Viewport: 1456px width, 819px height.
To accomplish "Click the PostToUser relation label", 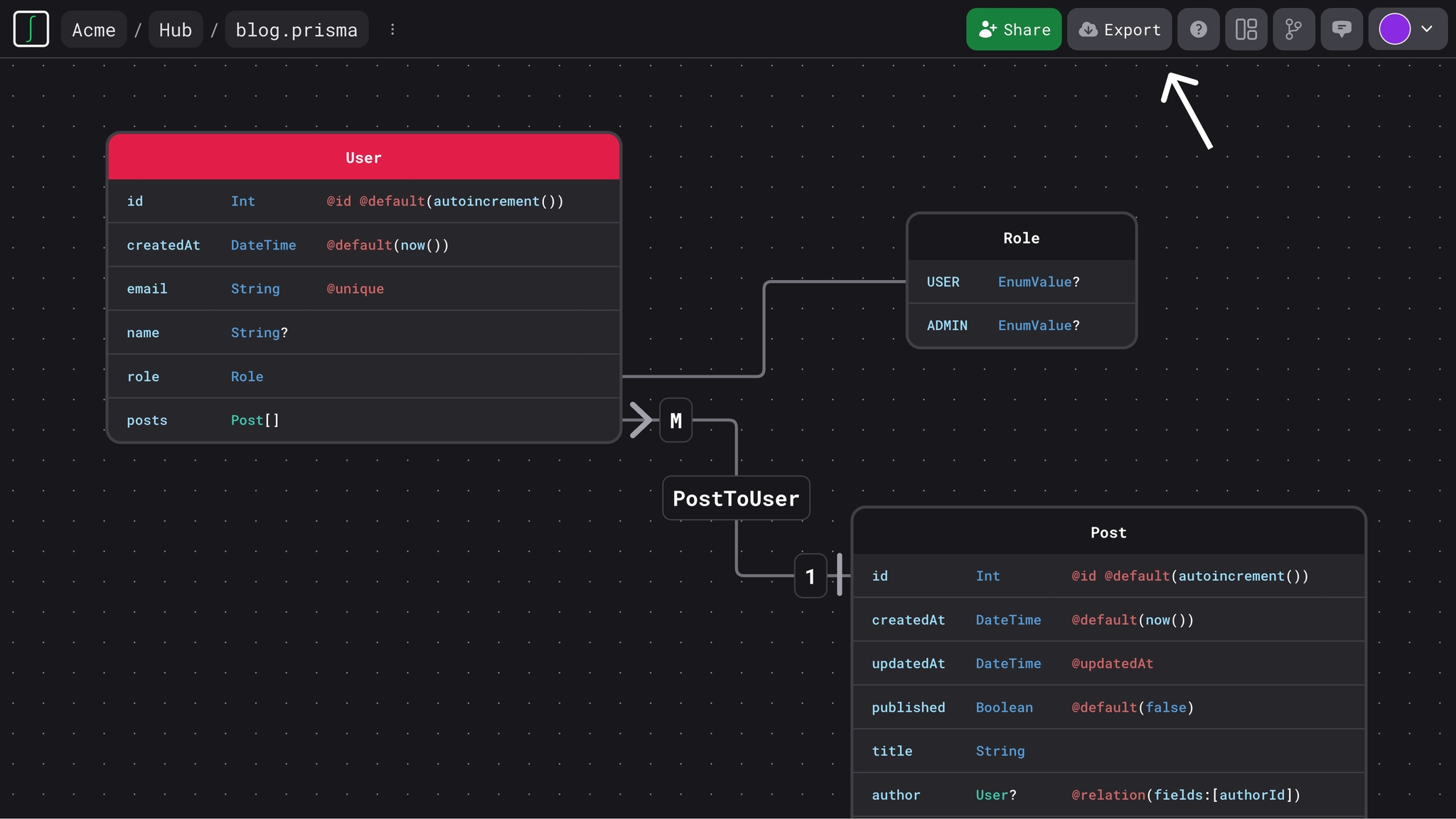I will (x=736, y=498).
